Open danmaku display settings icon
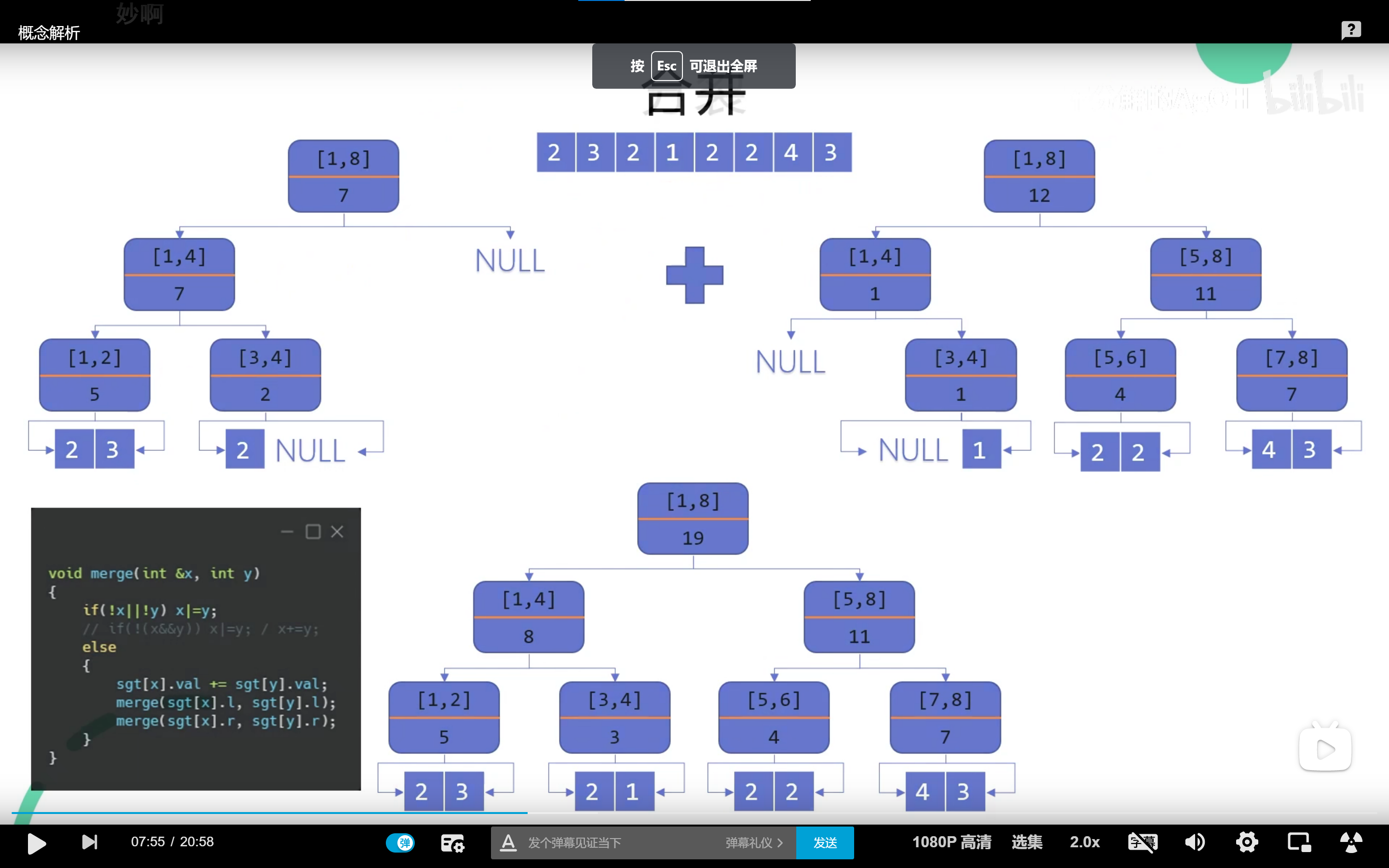Screen dimensions: 1389x868 (x=452, y=843)
